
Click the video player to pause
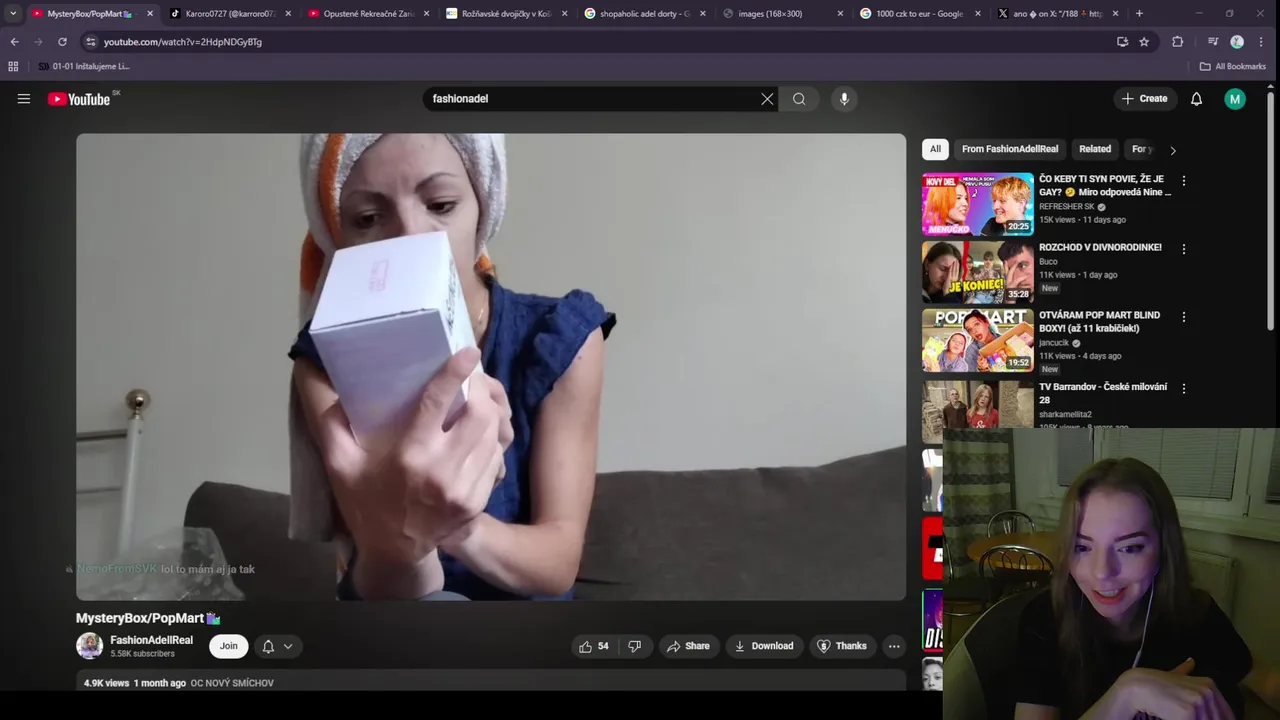click(491, 367)
